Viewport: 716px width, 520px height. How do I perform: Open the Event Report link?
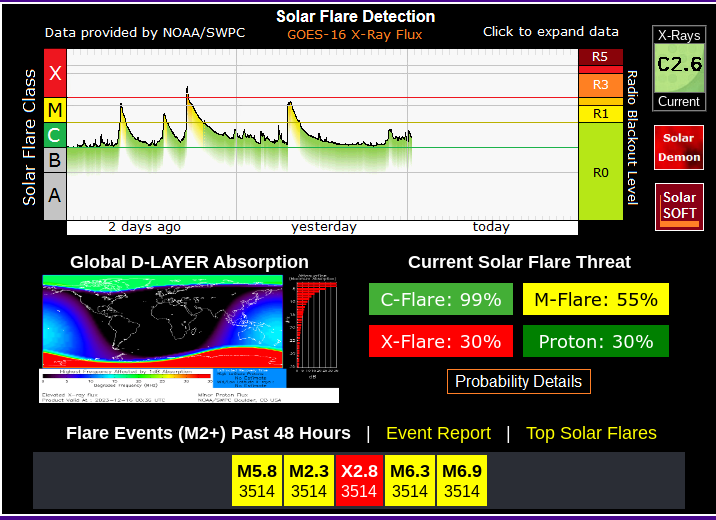click(438, 433)
